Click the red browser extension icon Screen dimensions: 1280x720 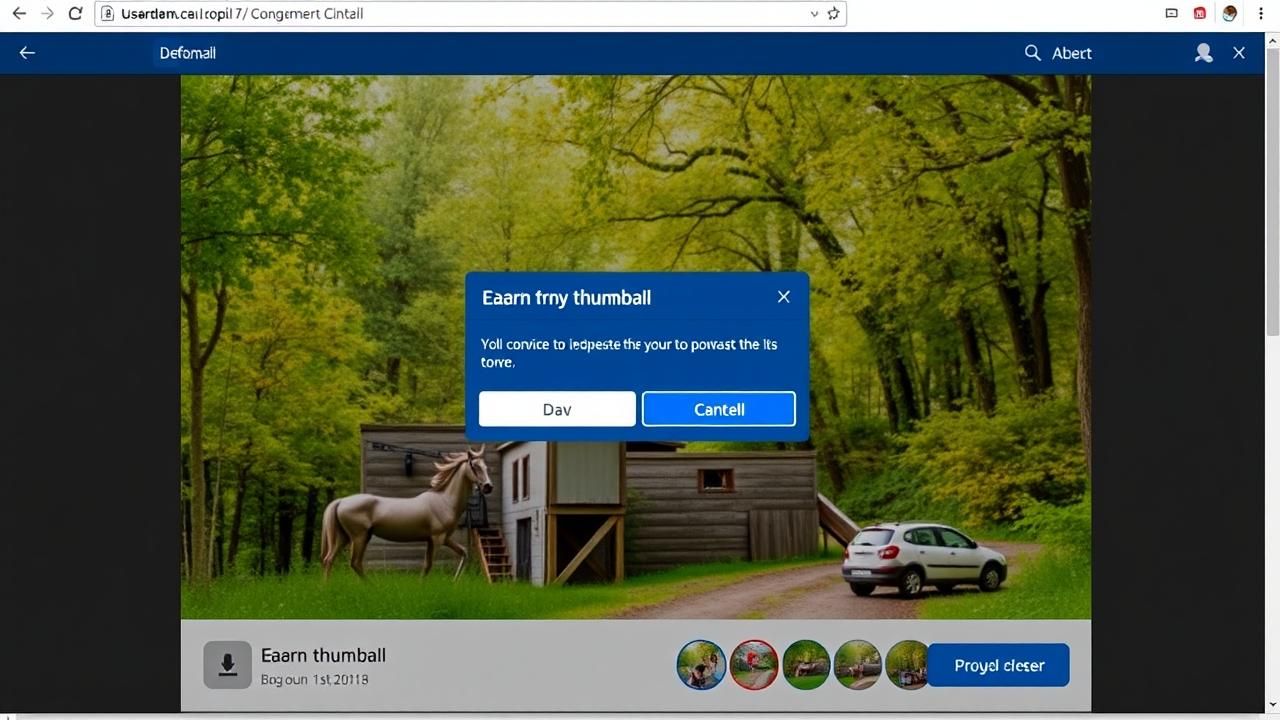click(1200, 14)
